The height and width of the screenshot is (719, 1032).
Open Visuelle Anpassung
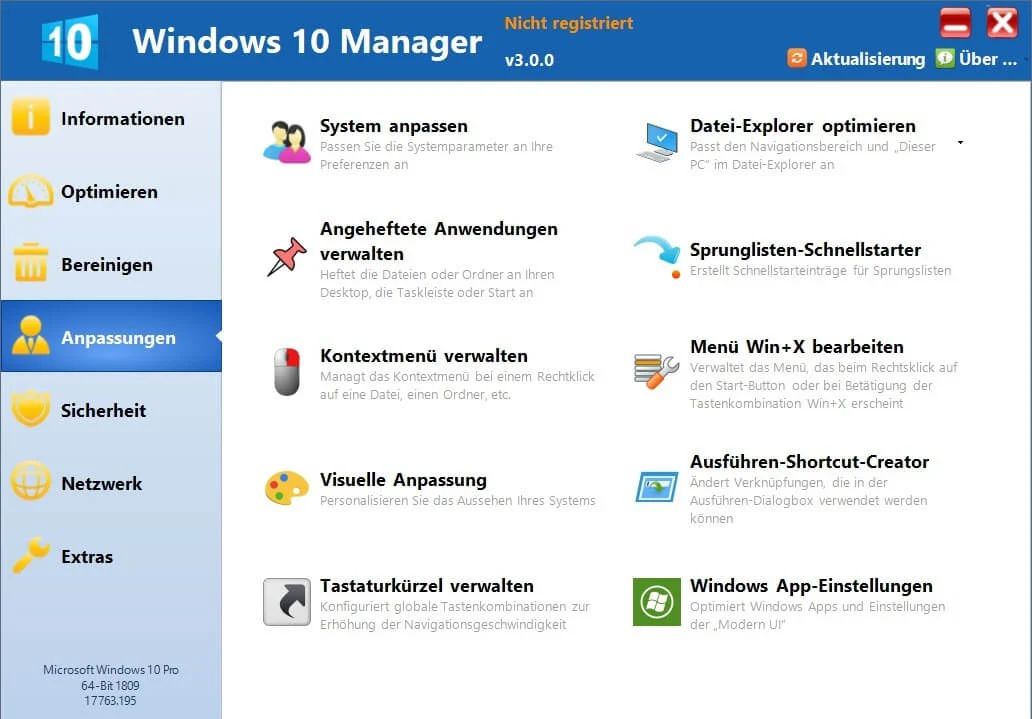[403, 480]
